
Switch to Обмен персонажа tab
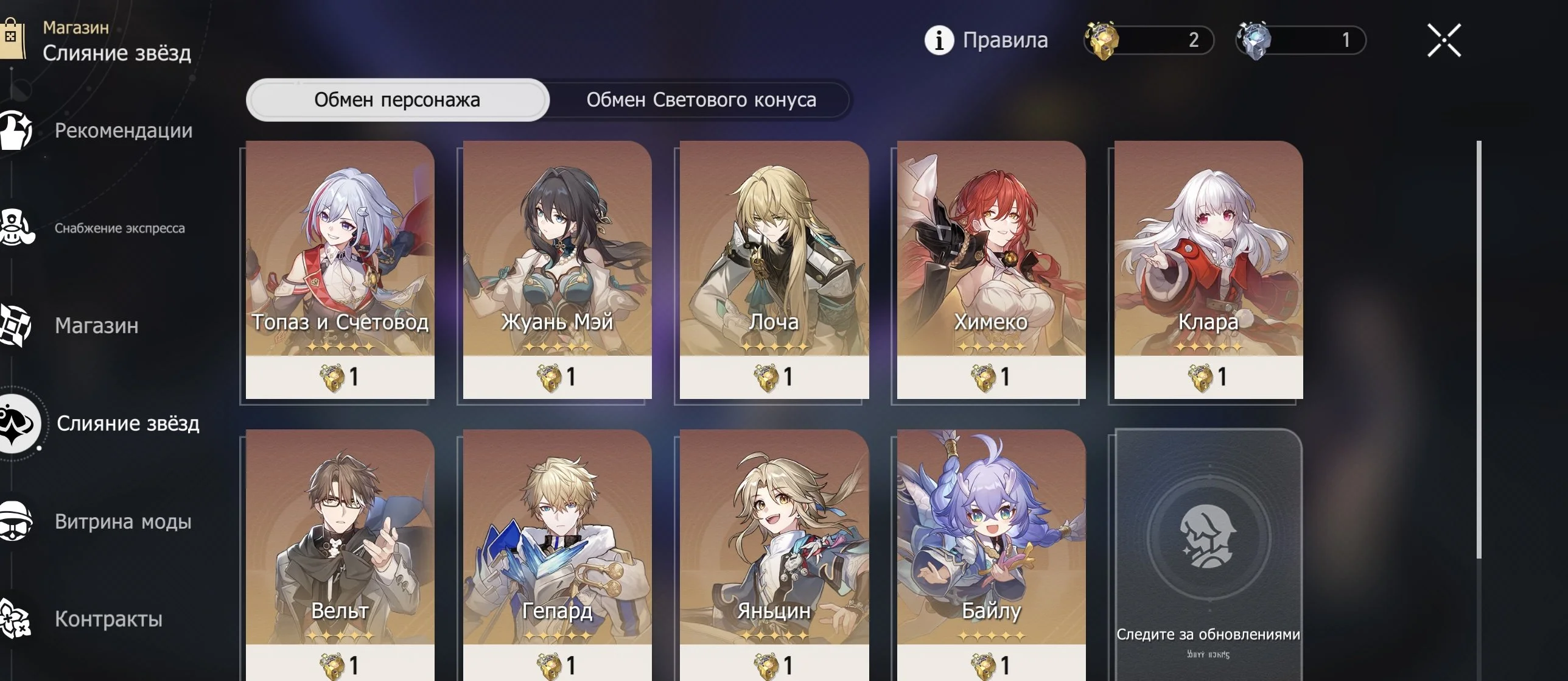pos(397,99)
